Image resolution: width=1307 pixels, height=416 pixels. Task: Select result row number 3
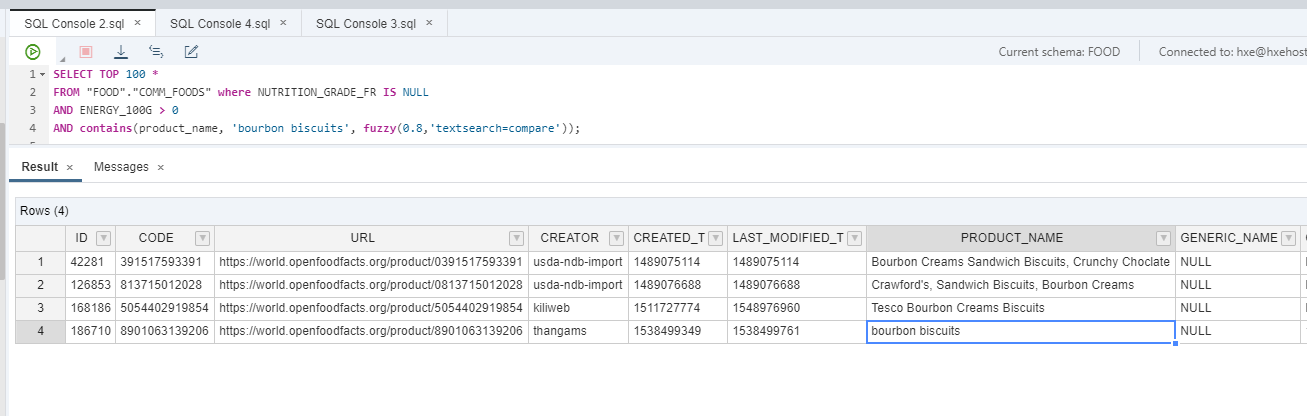point(40,308)
